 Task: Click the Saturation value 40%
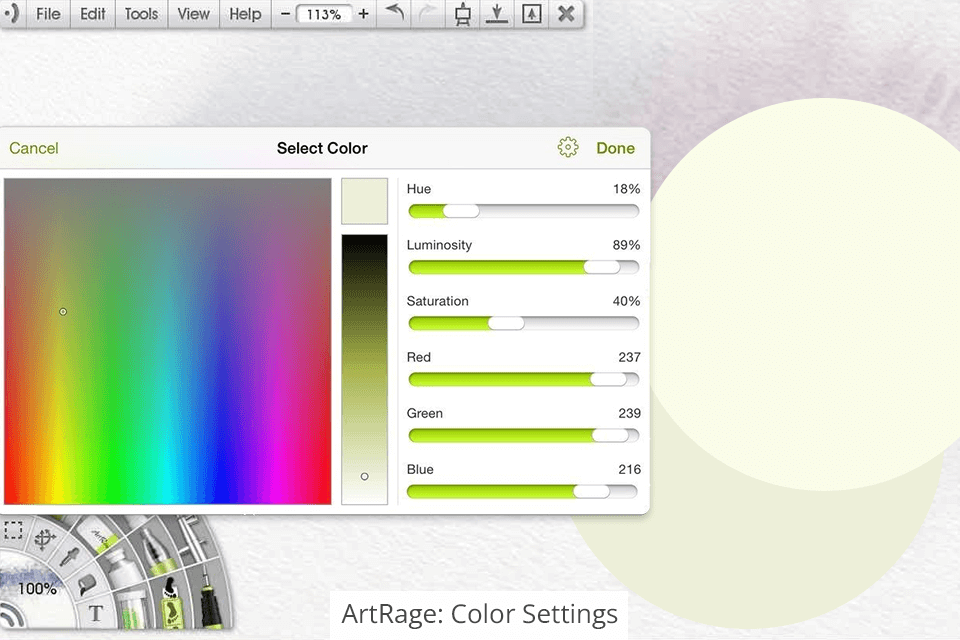626,301
